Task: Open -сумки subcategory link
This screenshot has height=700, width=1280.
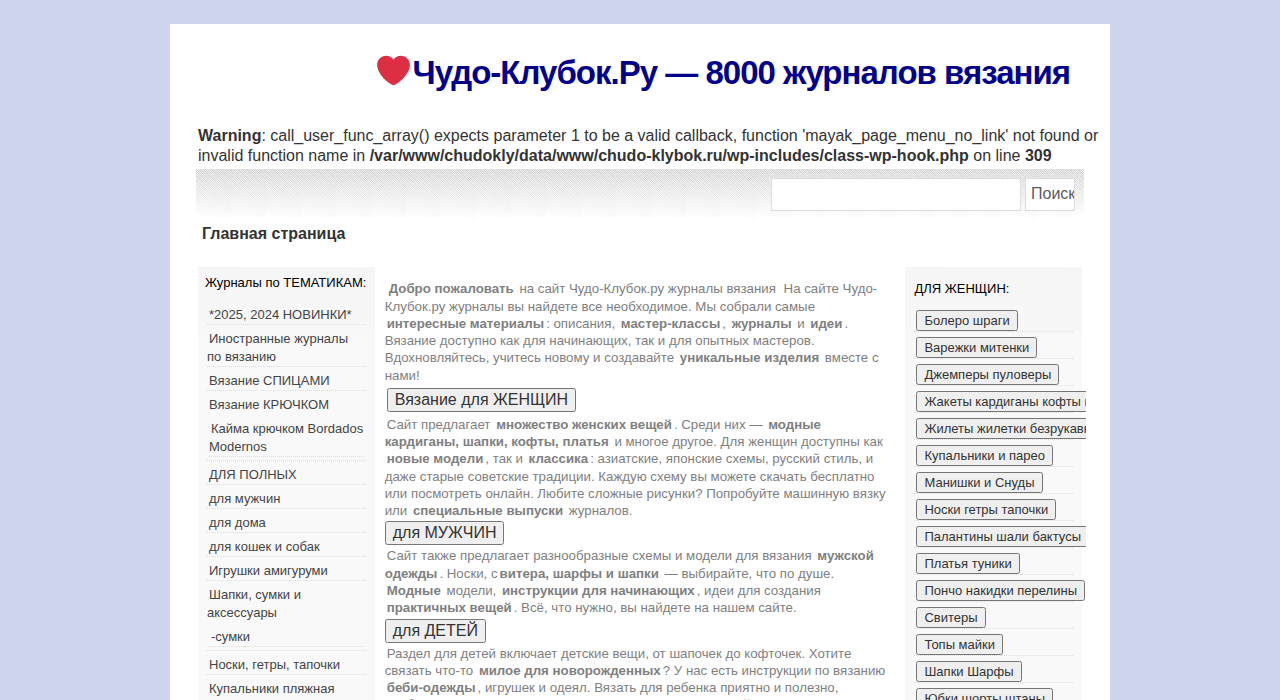Action: tap(230, 636)
